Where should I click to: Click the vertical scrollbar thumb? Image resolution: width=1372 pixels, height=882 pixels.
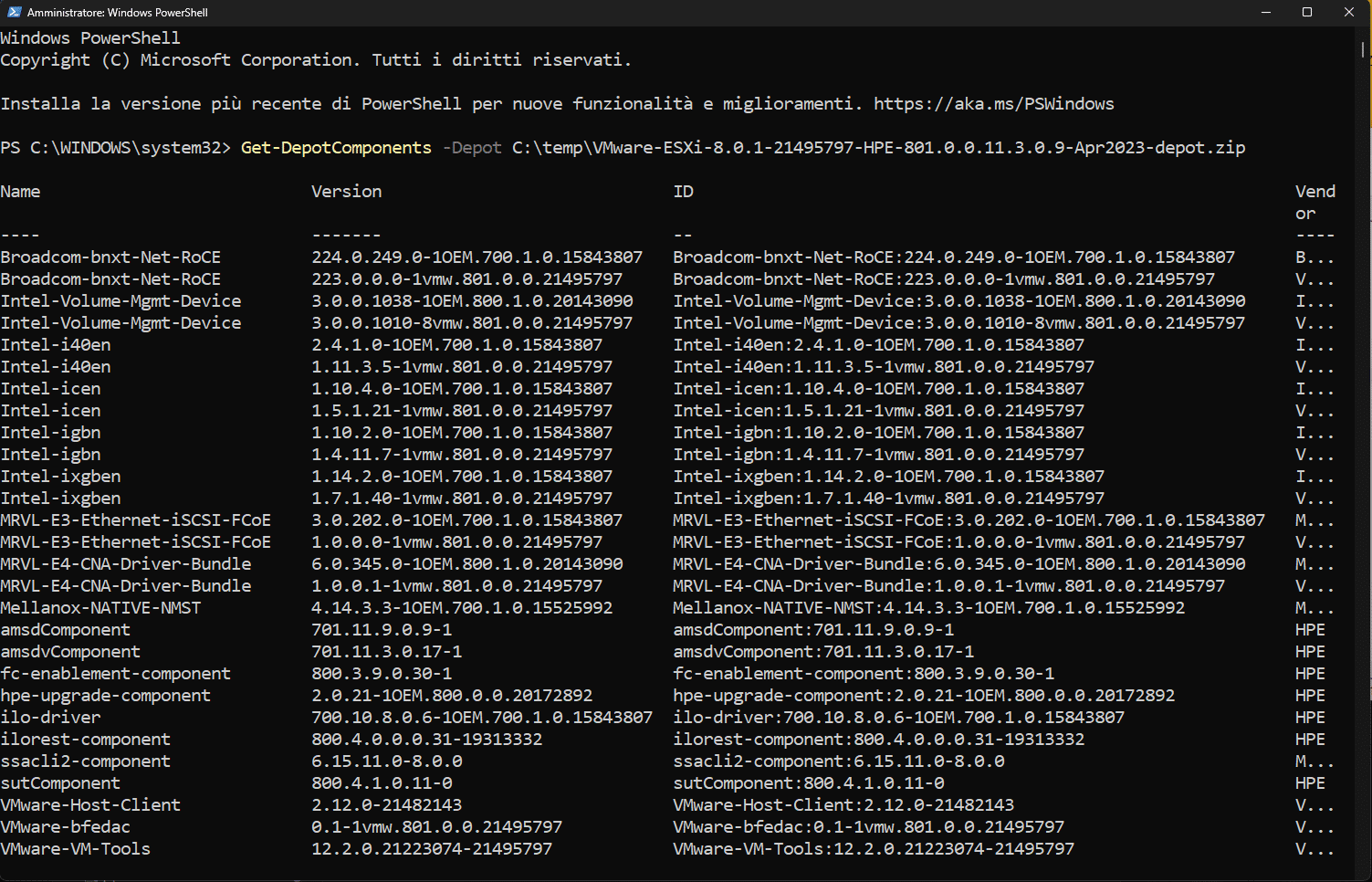point(1364,50)
